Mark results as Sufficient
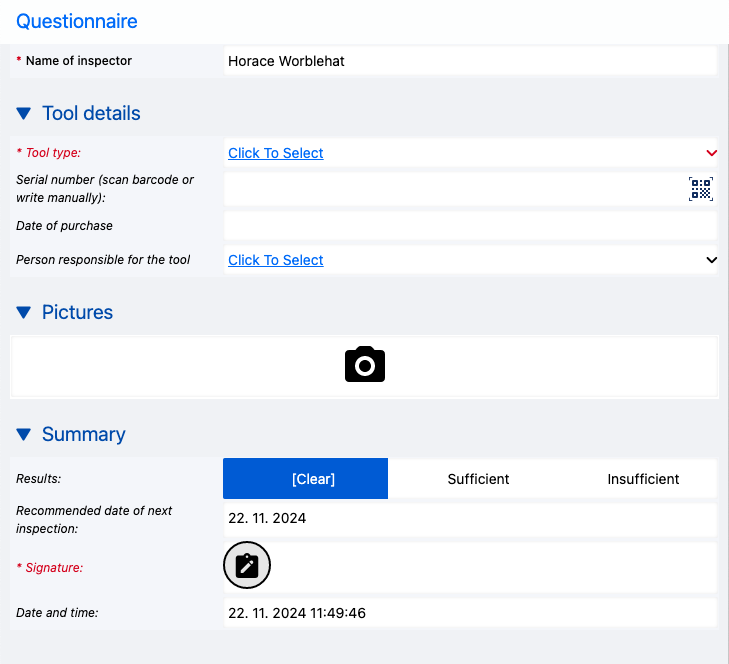729x664 pixels. [478, 479]
